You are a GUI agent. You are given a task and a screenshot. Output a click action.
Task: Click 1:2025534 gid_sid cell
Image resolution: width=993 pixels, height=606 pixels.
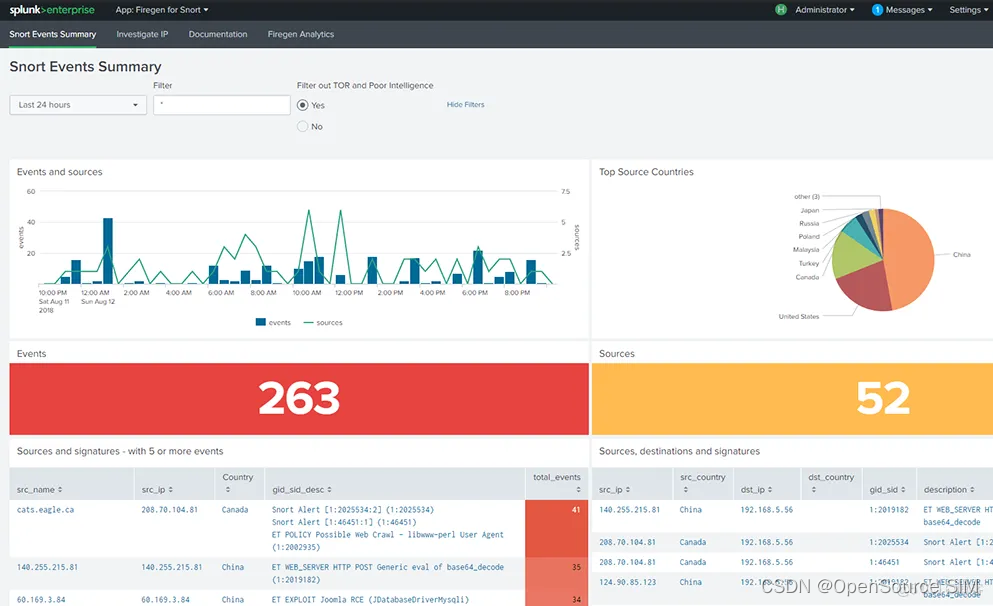coord(889,543)
